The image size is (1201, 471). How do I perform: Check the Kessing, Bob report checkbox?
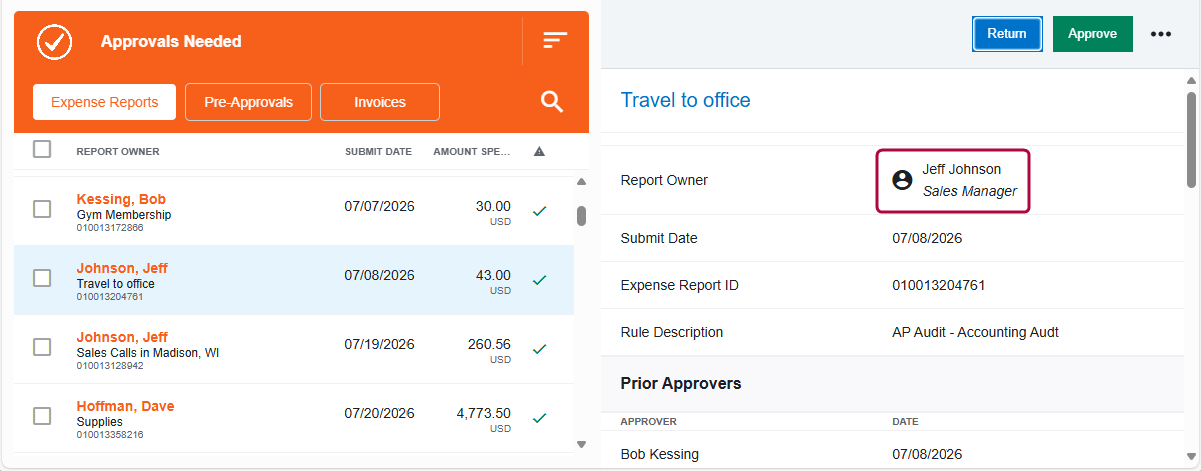coord(42,209)
